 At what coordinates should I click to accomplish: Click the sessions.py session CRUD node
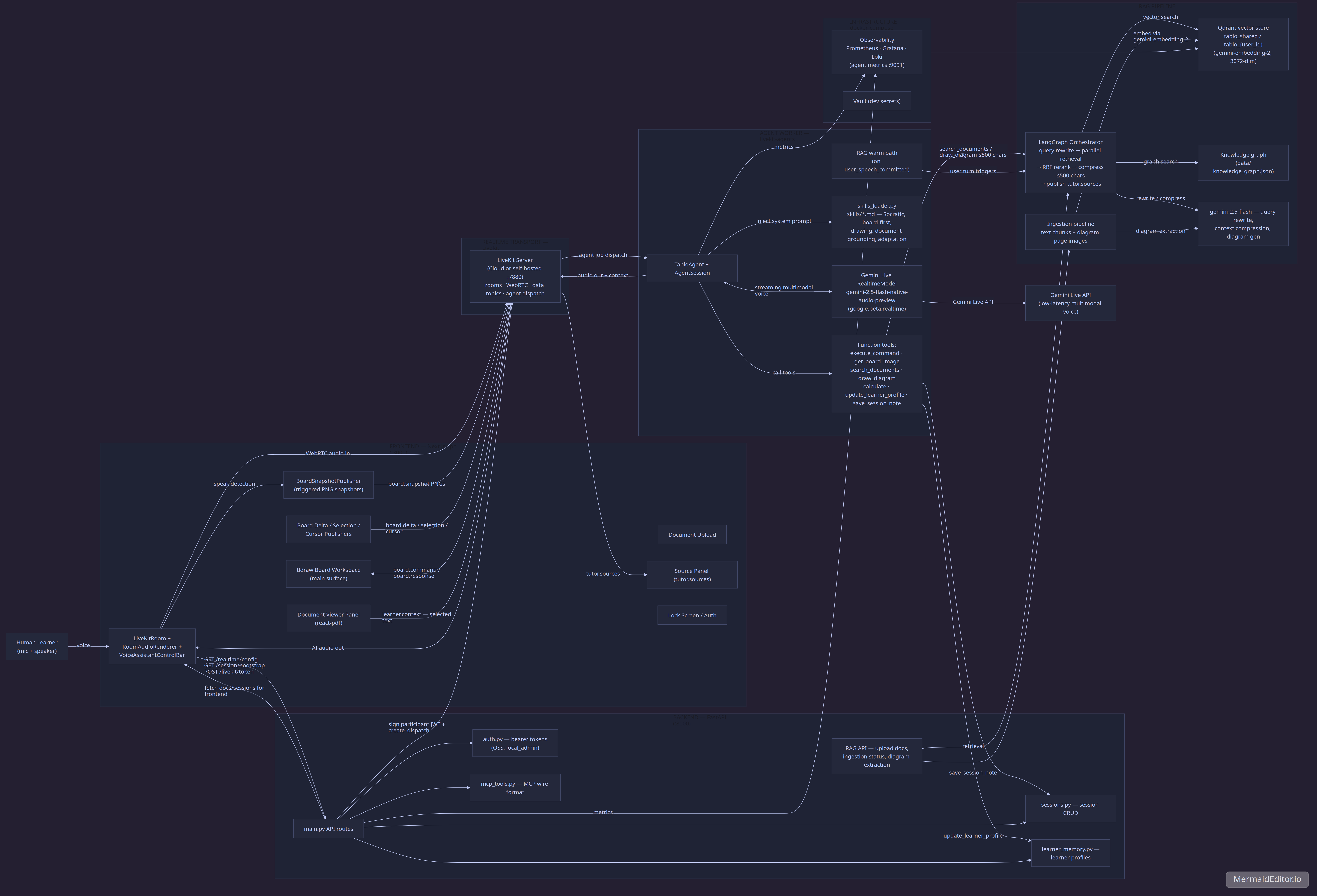[1070, 809]
